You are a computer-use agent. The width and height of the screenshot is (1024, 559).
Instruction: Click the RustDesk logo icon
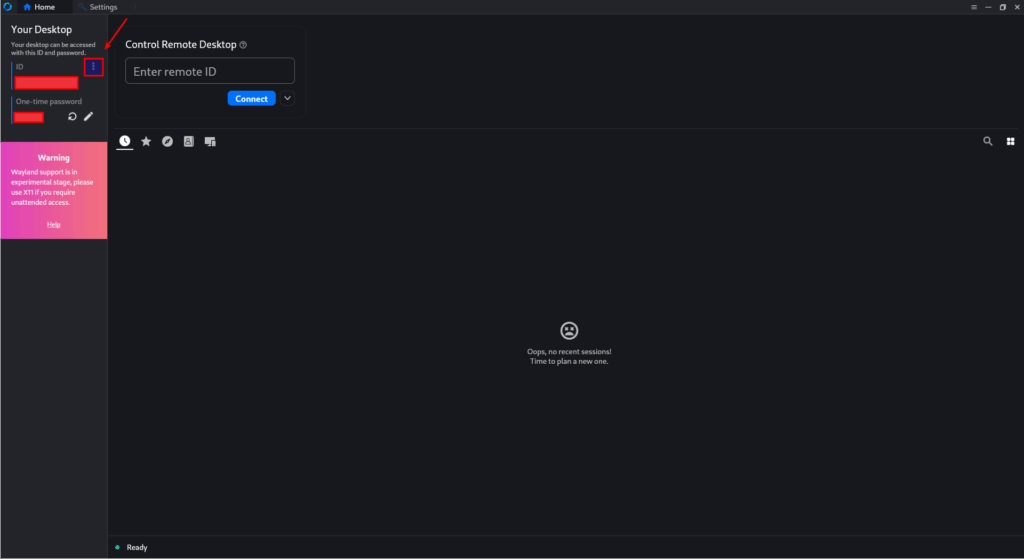point(7,7)
